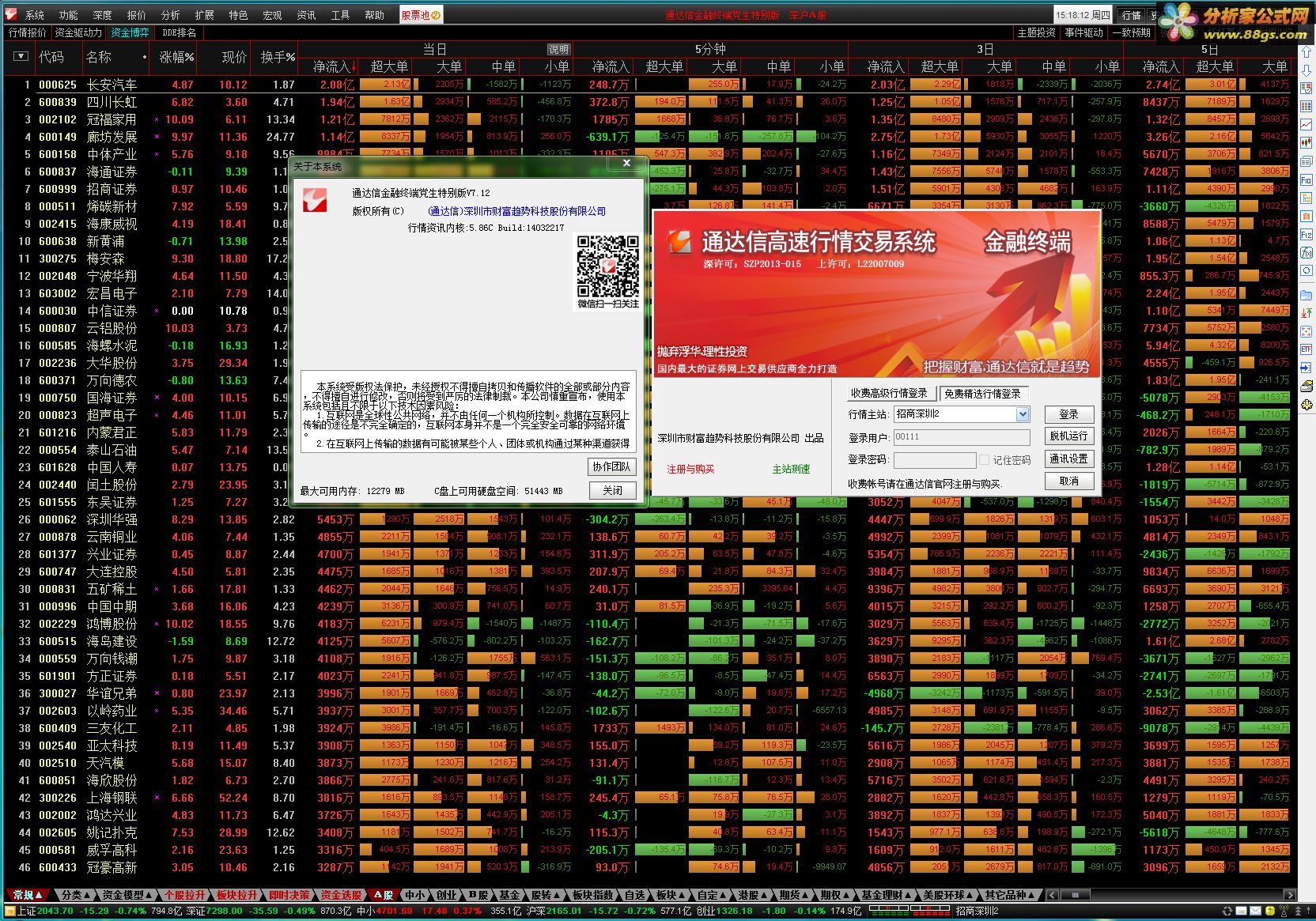This screenshot has width=1316, height=921.
Task: Click the 登录 button in login dialog
Action: coord(1069,414)
